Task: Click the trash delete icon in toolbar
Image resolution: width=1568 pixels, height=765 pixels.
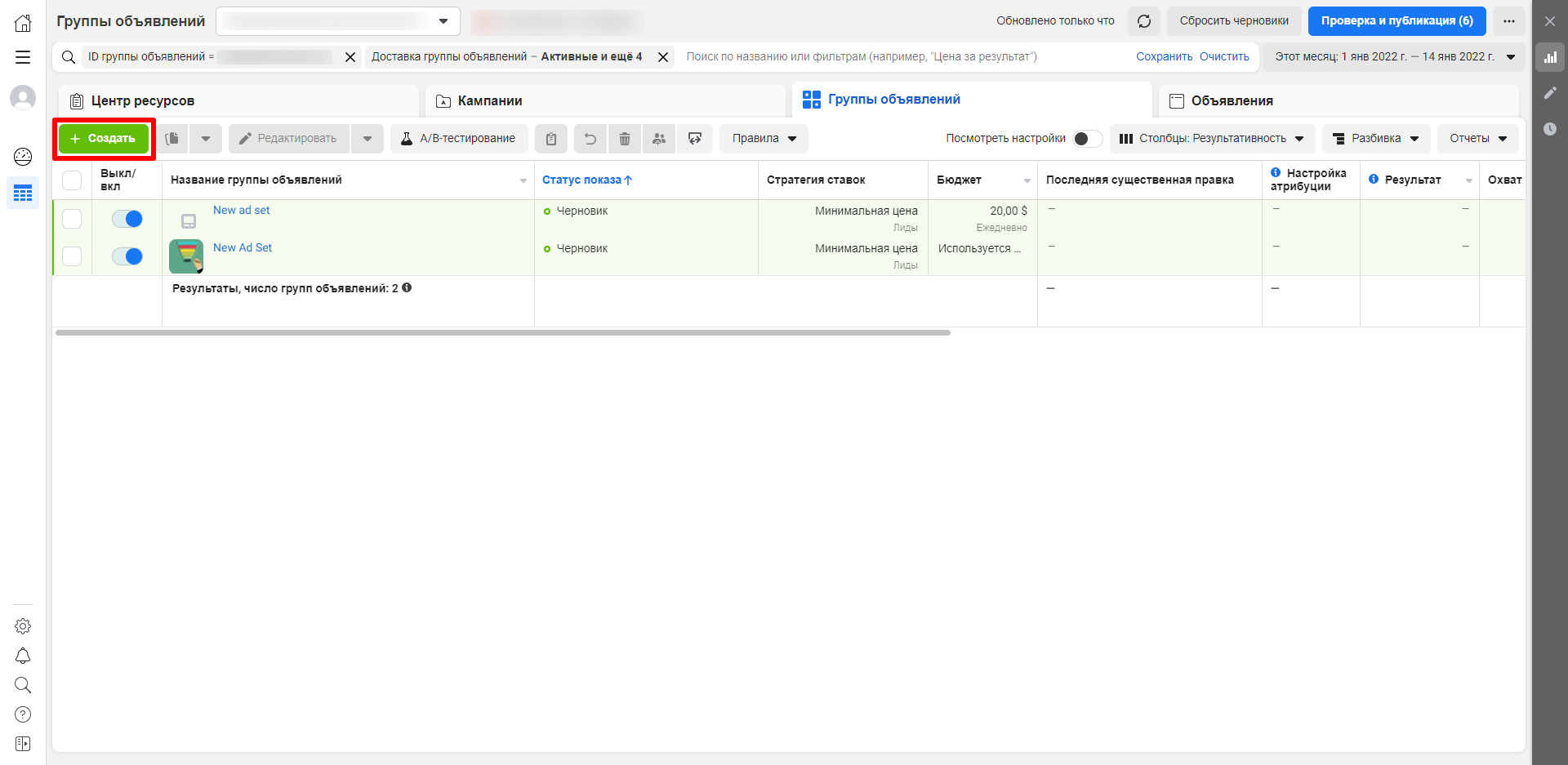Action: [x=625, y=139]
